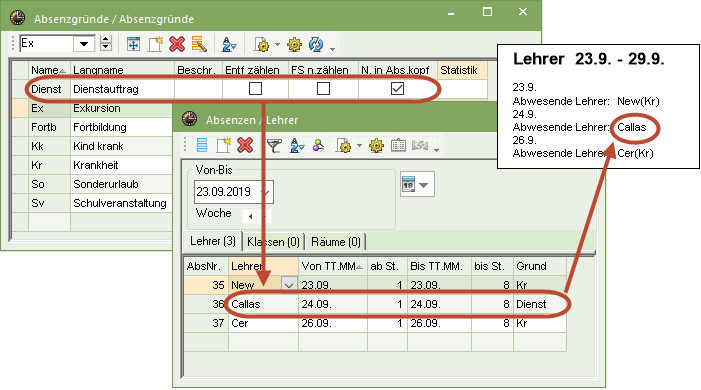The width and height of the screenshot is (701, 390).
Task: Open the serial change pencil icon in Absenzgründe
Action: [x=199, y=44]
